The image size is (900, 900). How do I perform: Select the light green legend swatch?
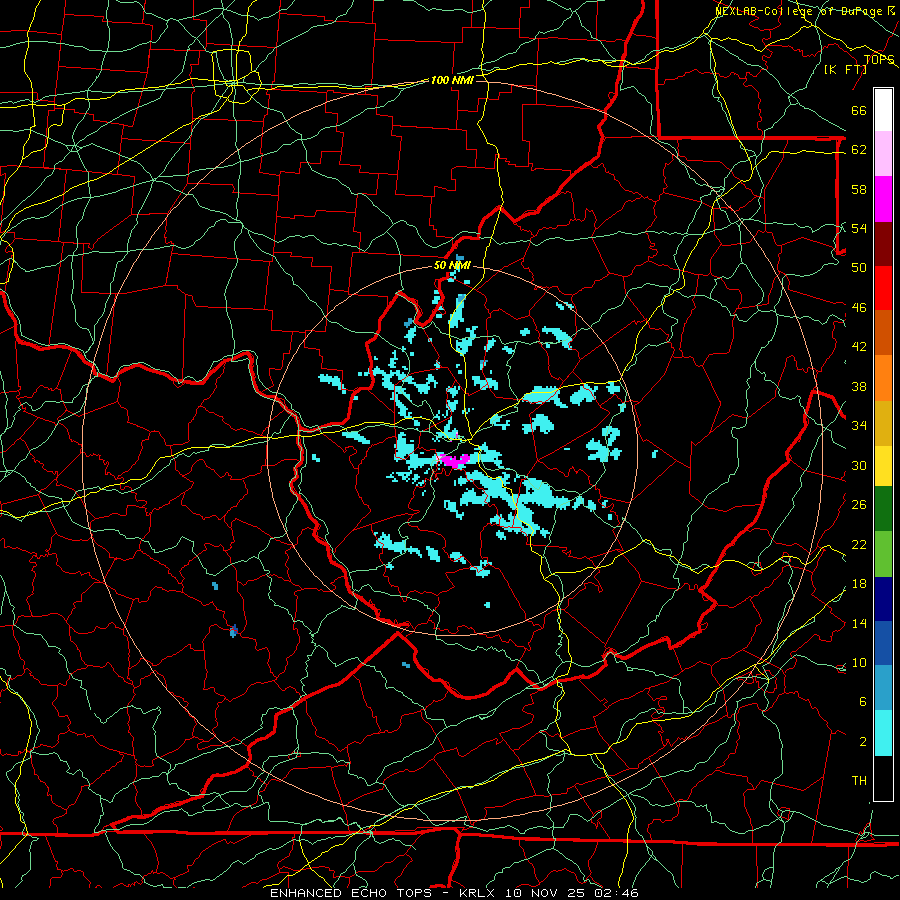click(x=883, y=556)
